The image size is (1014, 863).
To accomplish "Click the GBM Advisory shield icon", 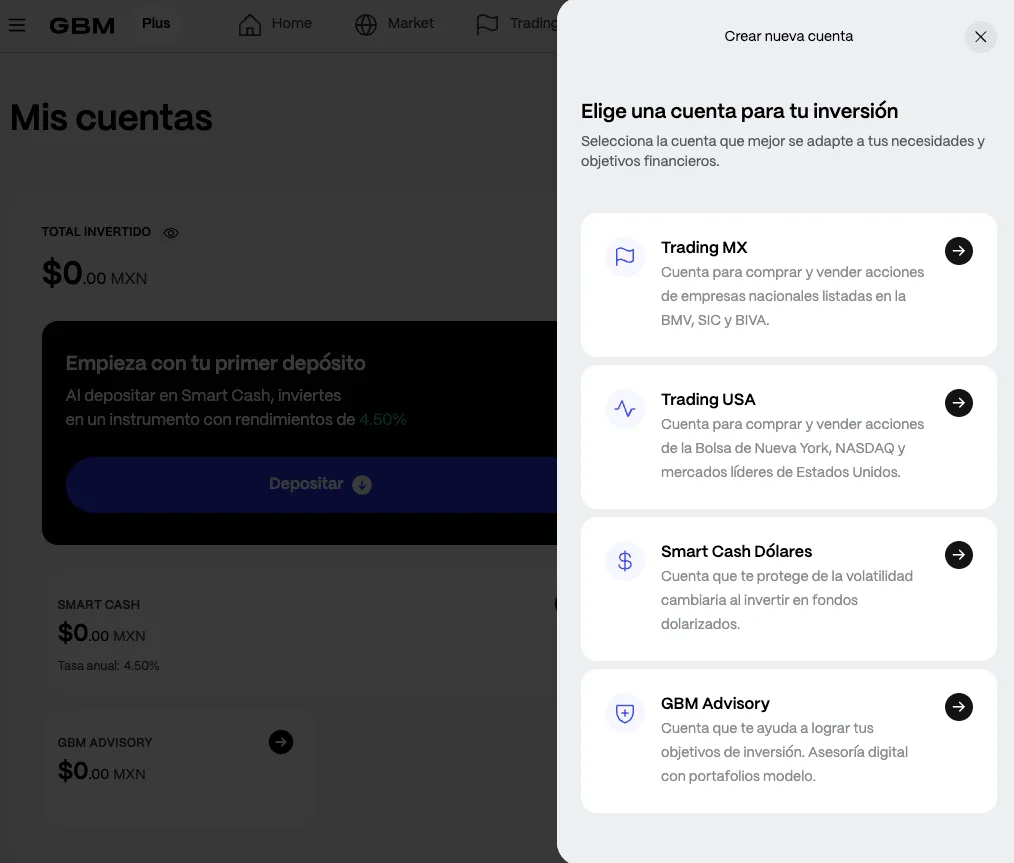I will pyautogui.click(x=625, y=713).
